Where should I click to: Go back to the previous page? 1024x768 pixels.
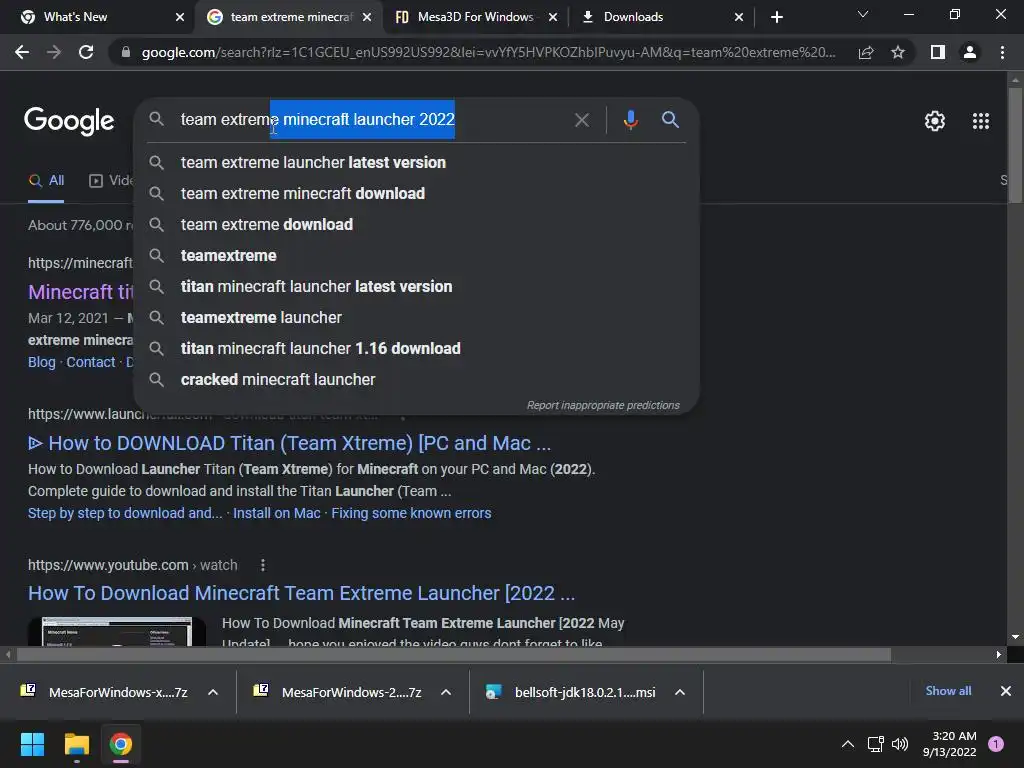point(22,52)
